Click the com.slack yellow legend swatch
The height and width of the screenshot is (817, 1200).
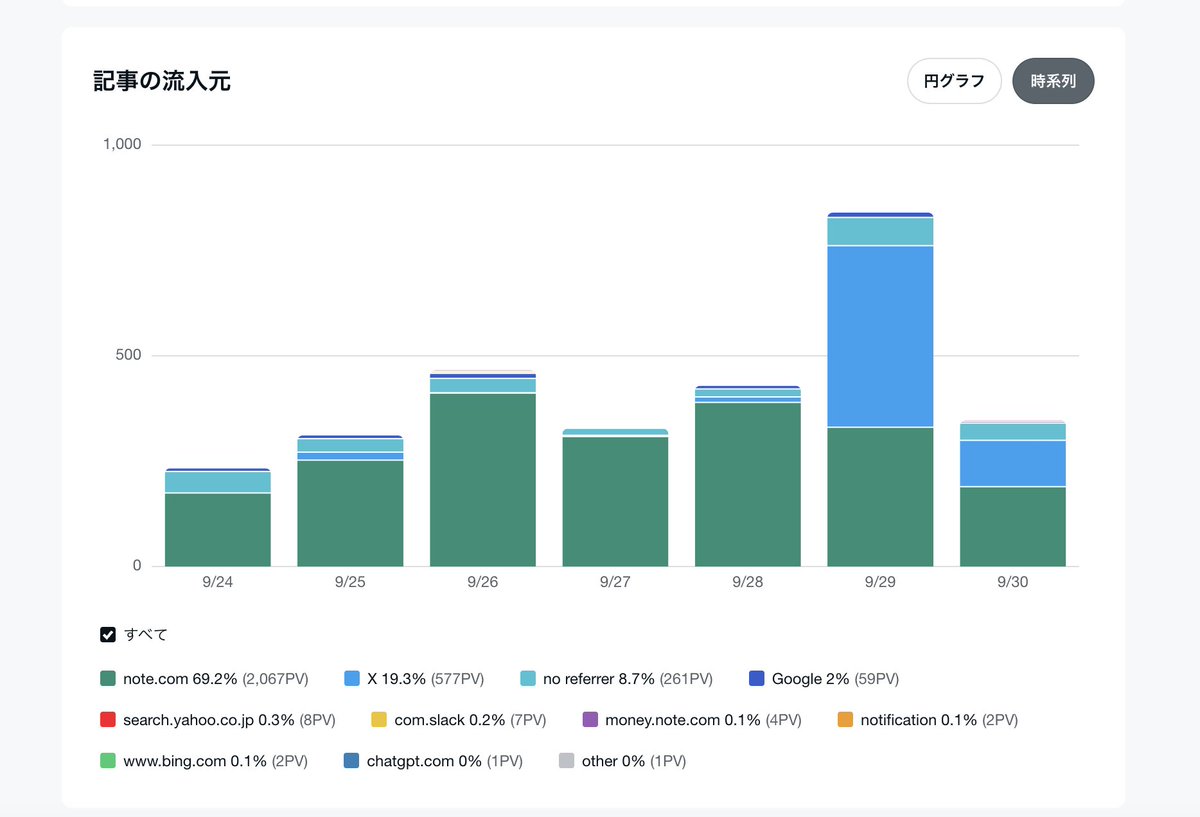click(379, 720)
